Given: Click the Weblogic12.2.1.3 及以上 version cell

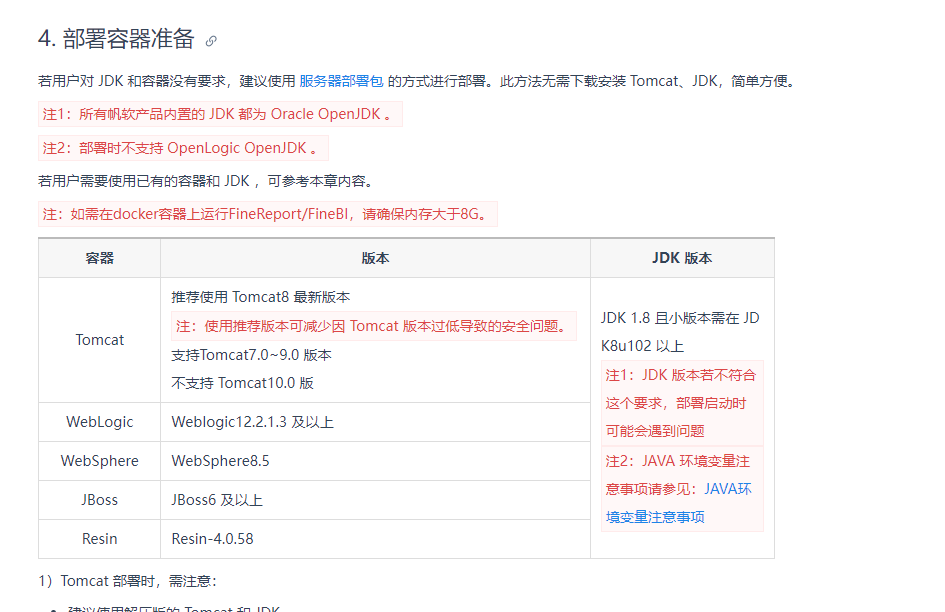Looking at the screenshot, I should (x=375, y=422).
